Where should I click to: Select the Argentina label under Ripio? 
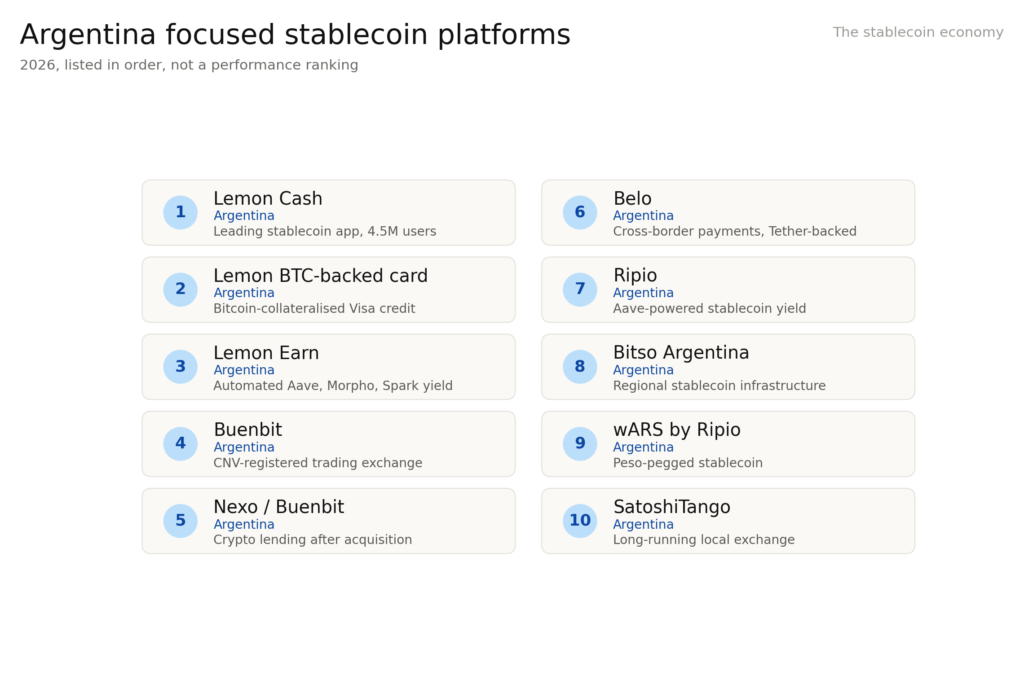[x=643, y=293]
